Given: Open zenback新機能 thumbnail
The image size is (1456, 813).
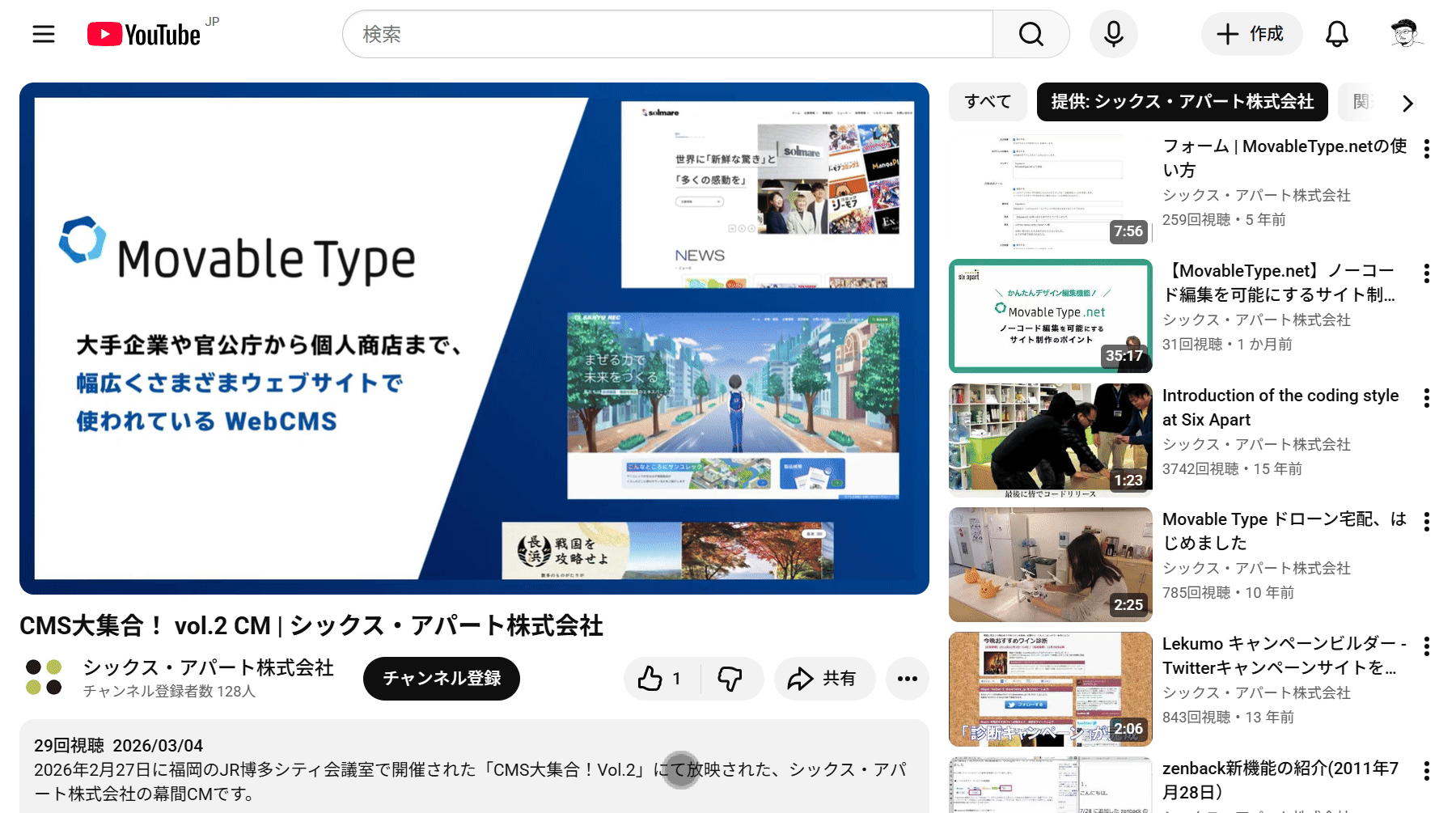Looking at the screenshot, I should click(x=1050, y=785).
